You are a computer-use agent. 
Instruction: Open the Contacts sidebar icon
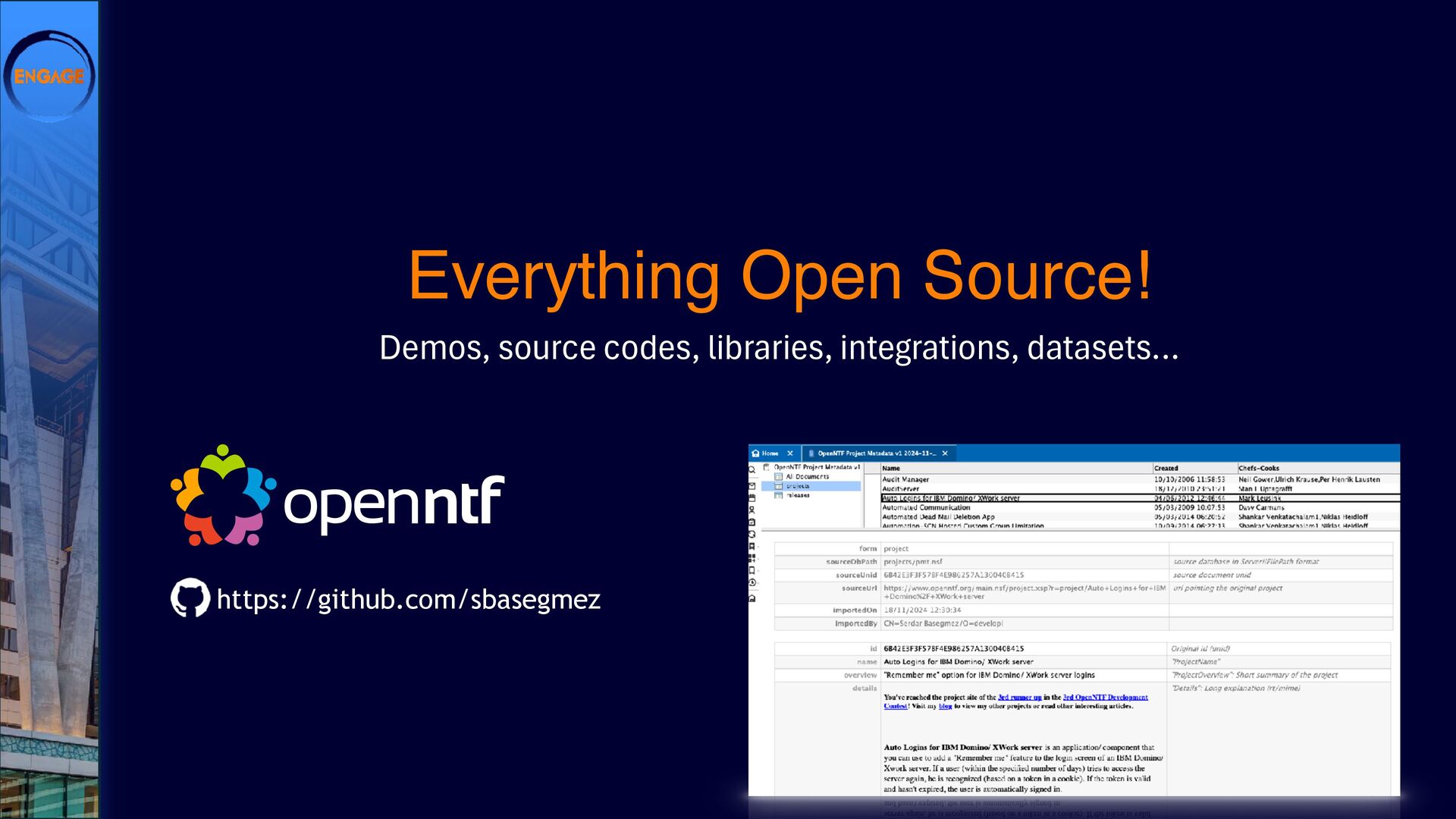point(752,510)
